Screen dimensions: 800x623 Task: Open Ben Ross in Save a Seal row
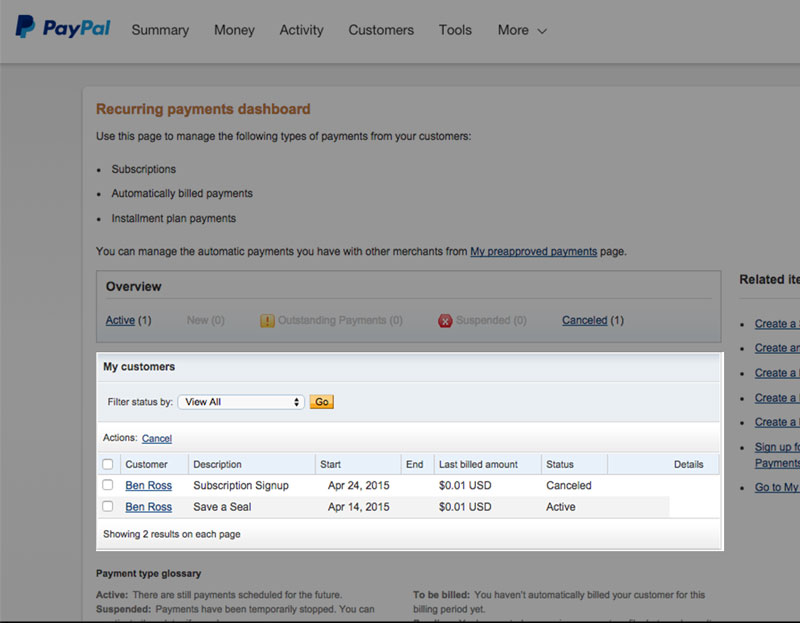click(148, 507)
